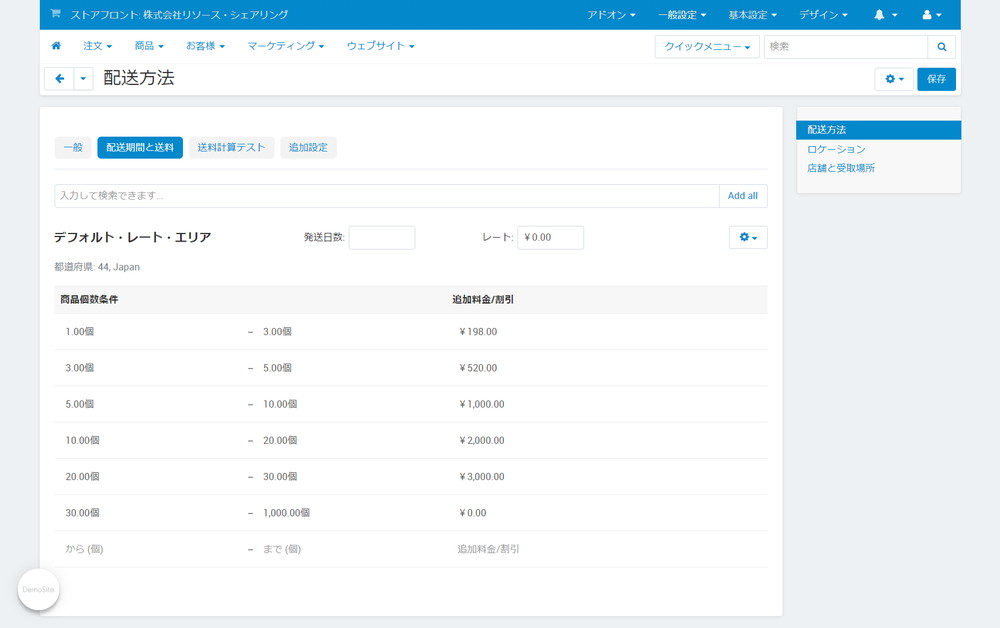Viewport: 1000px width, 628px height.
Task: Expand the dropdown next to back arrow
Action: pos(84,78)
